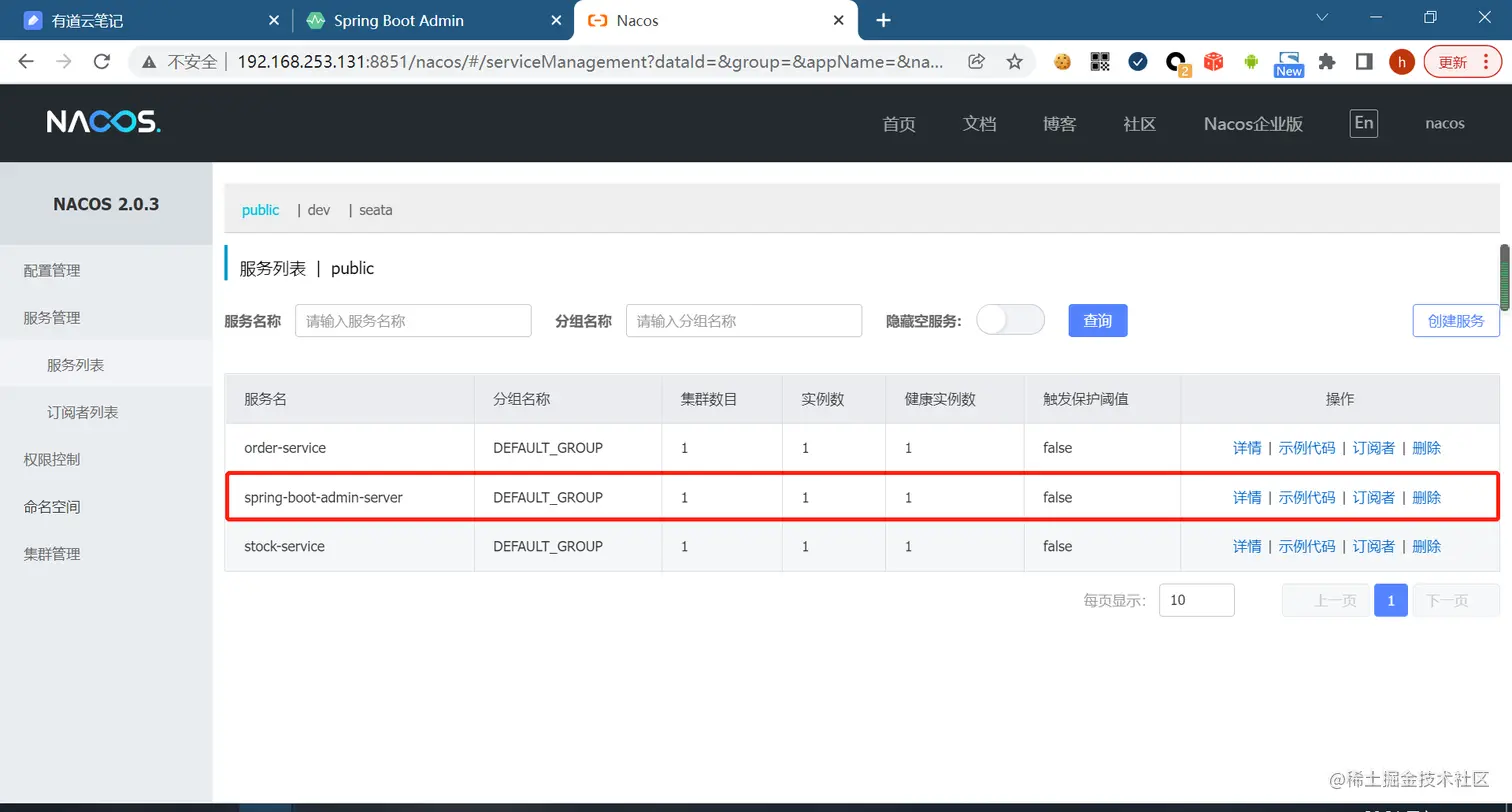Open 详情 for spring-boot-admin-server
Screen dimensions: 1512x812
click(1247, 497)
